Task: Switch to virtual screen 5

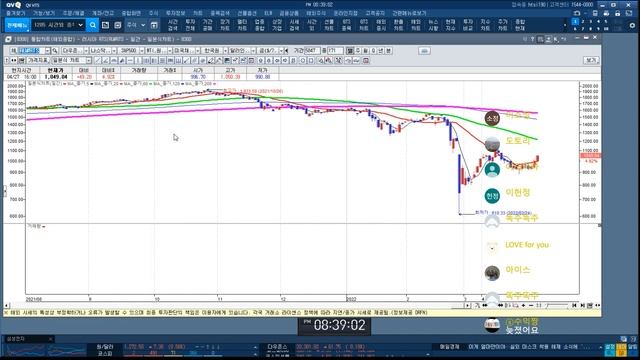Action: 606,22
